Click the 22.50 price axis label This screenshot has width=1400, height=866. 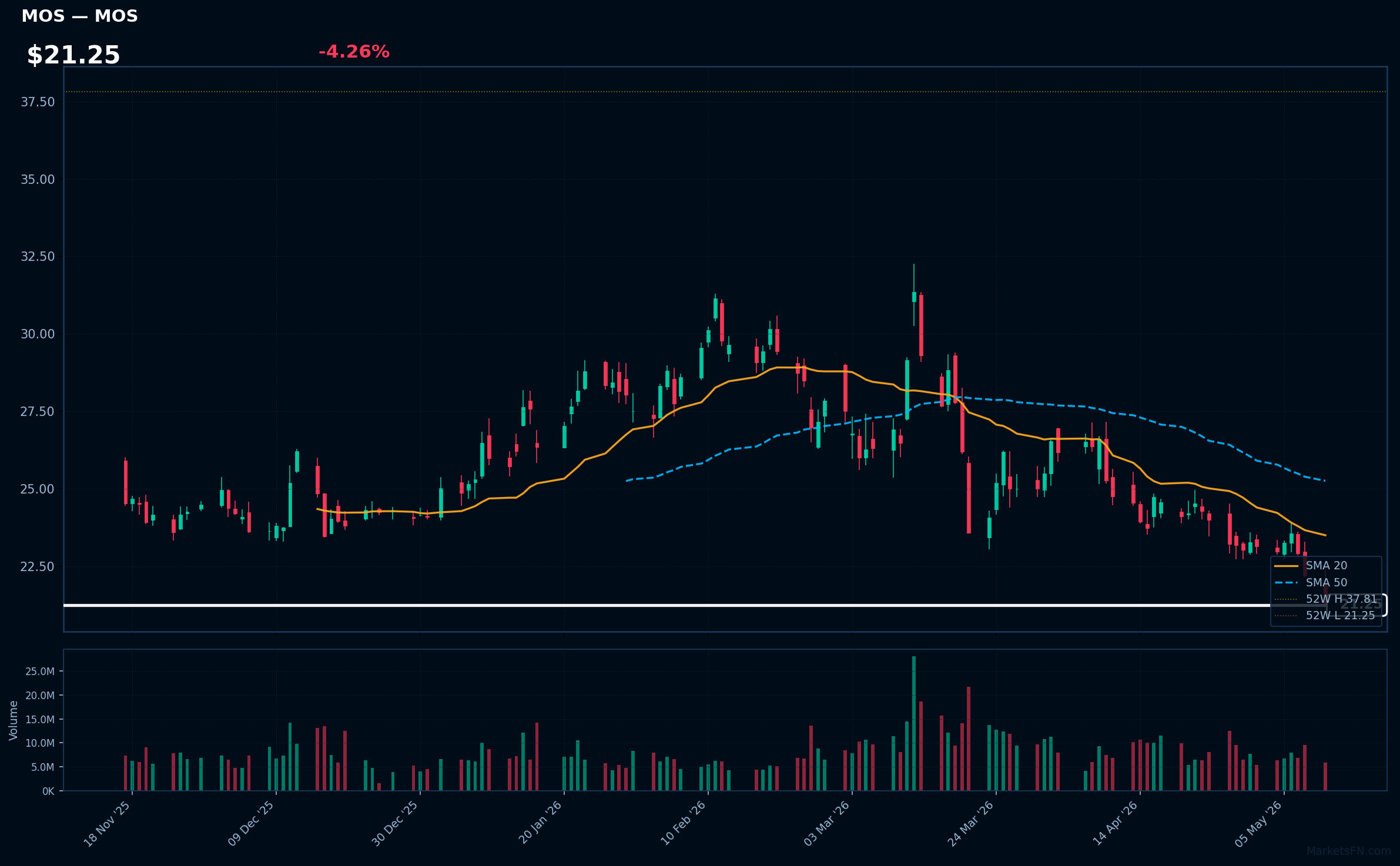pos(38,567)
